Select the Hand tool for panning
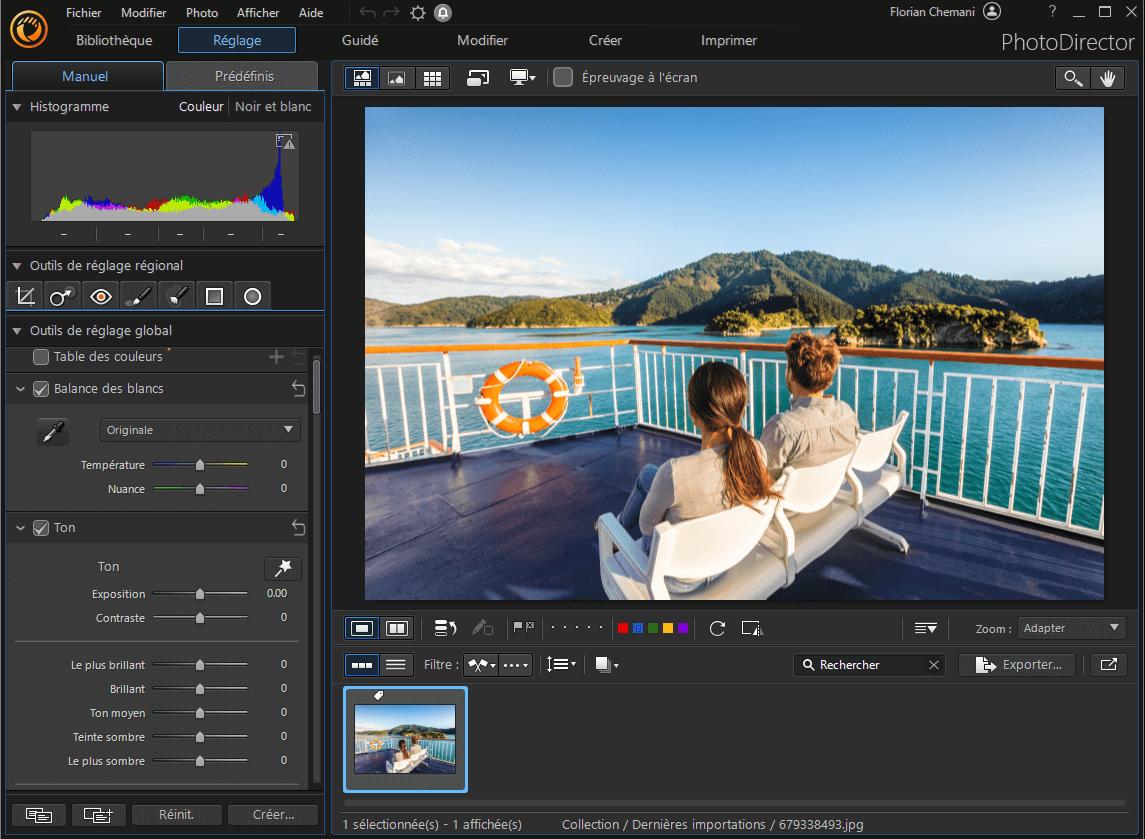Viewport: 1145px width, 839px height. [x=1108, y=77]
